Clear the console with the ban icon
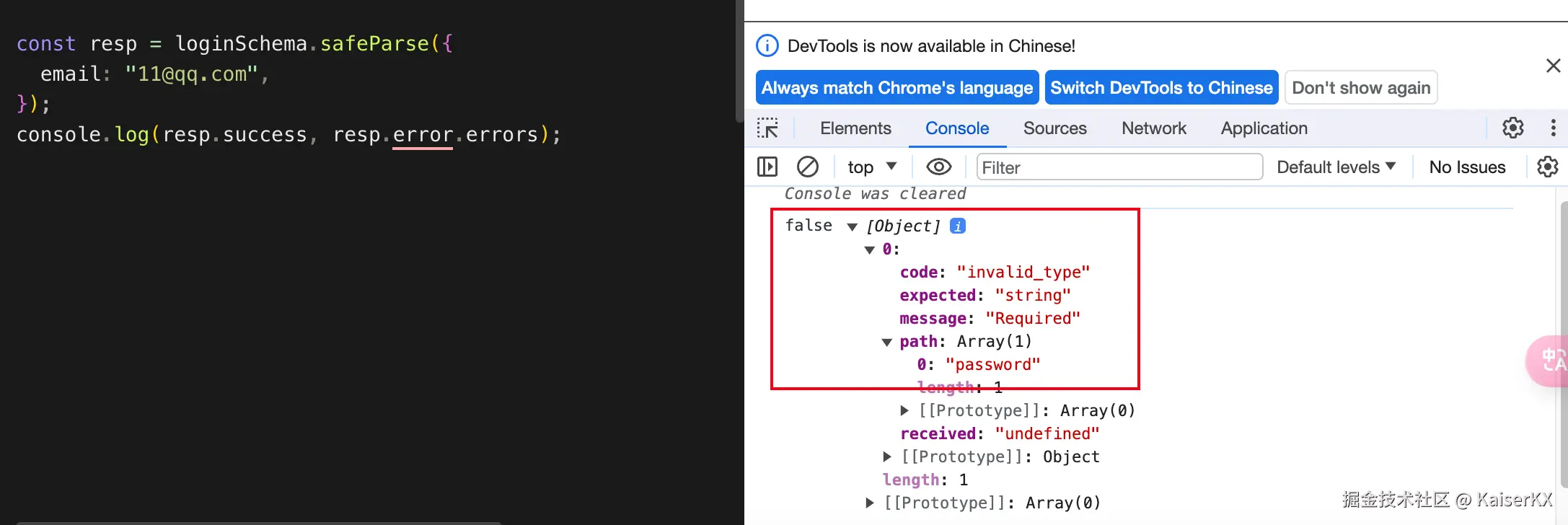 tap(807, 167)
